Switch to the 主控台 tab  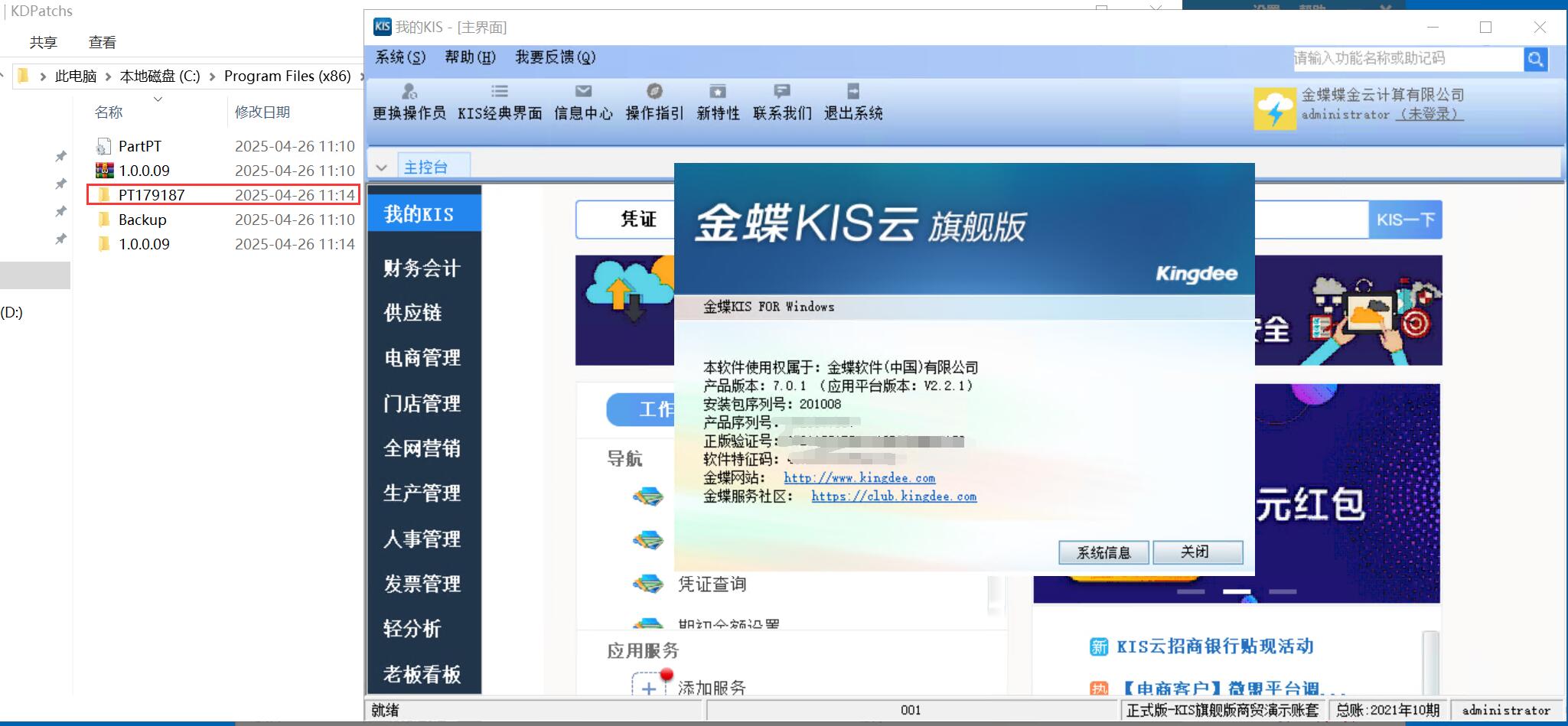pos(425,168)
